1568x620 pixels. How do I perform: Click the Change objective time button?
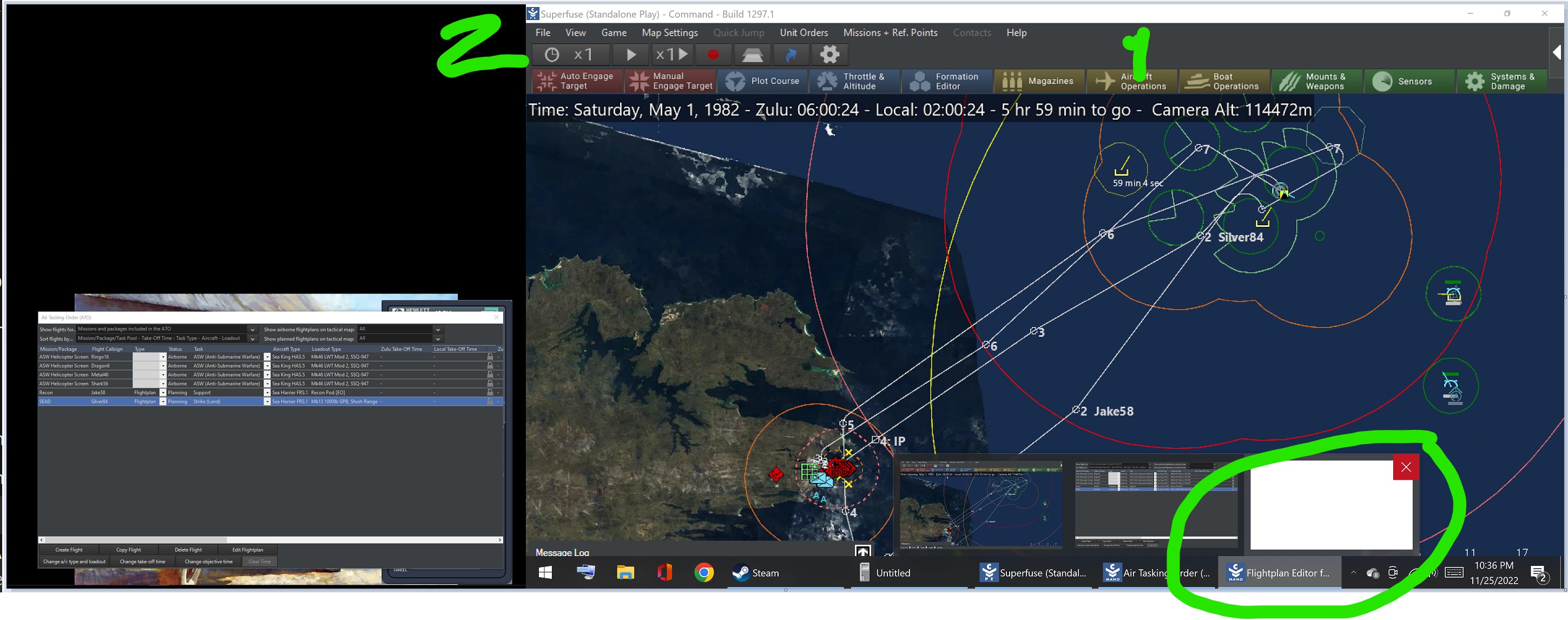(x=209, y=562)
